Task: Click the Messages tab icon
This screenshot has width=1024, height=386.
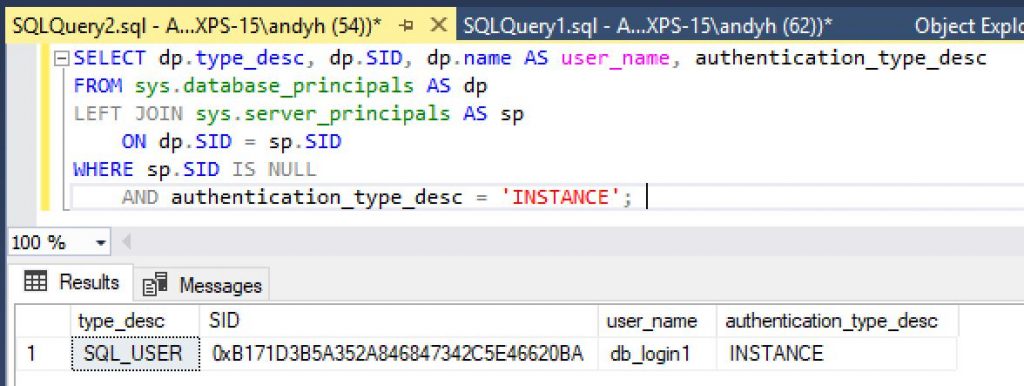Action: [155, 285]
